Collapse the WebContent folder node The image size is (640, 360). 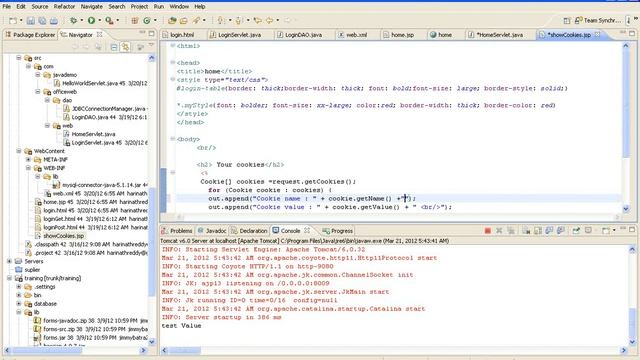(x=19, y=151)
